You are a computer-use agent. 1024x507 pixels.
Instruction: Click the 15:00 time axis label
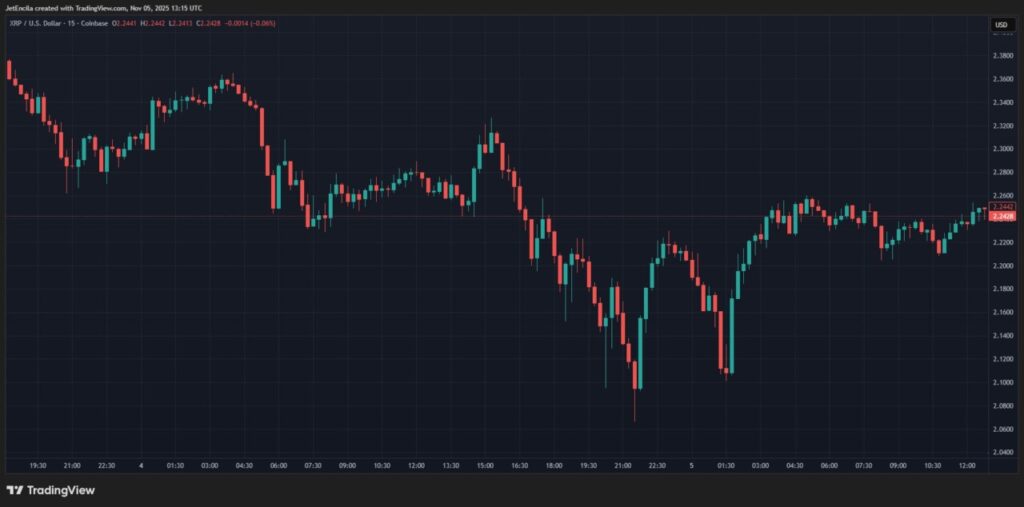click(x=486, y=465)
